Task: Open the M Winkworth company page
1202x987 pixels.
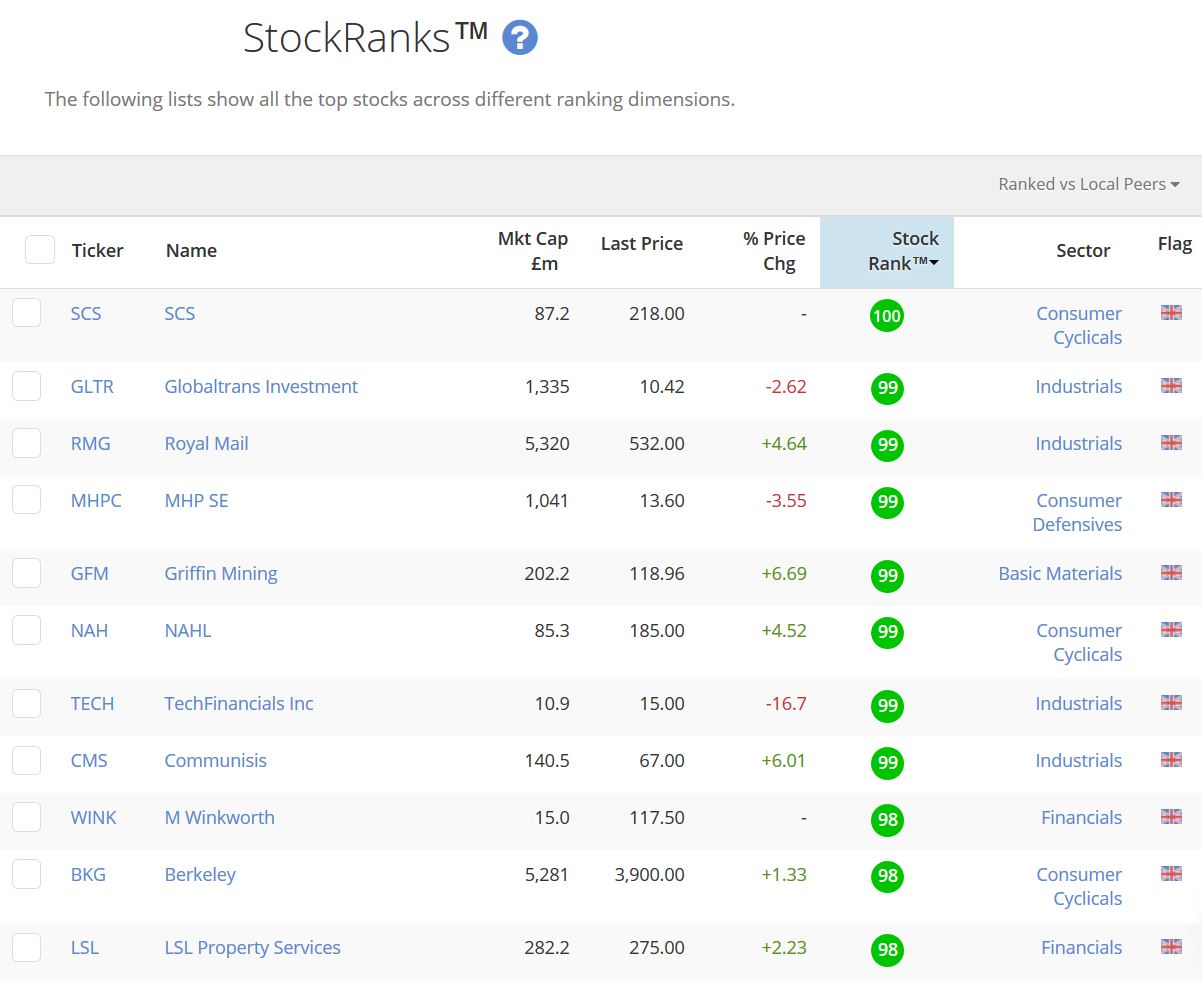Action: point(219,817)
